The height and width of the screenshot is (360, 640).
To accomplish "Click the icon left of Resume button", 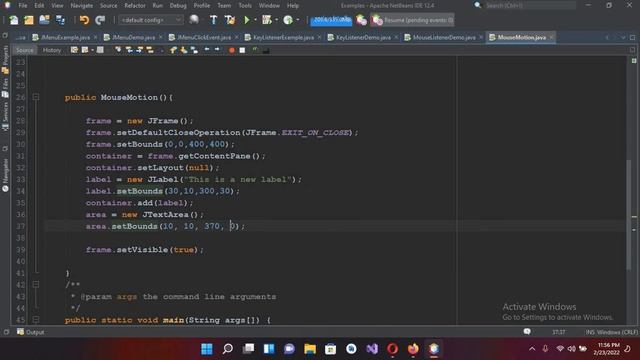I will click(361, 20).
